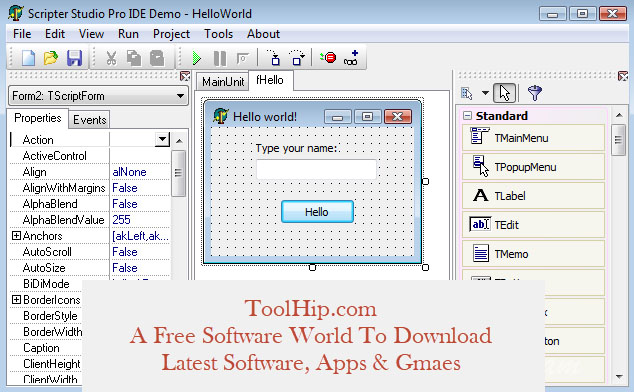Open the Edit menu

[x=55, y=34]
